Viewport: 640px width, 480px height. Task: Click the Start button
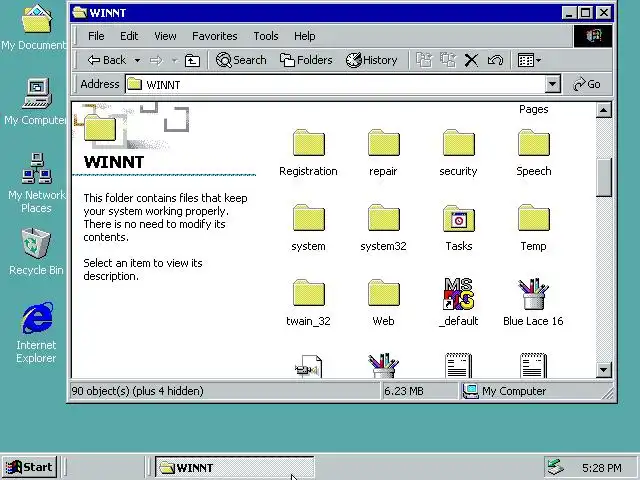click(x=30, y=467)
